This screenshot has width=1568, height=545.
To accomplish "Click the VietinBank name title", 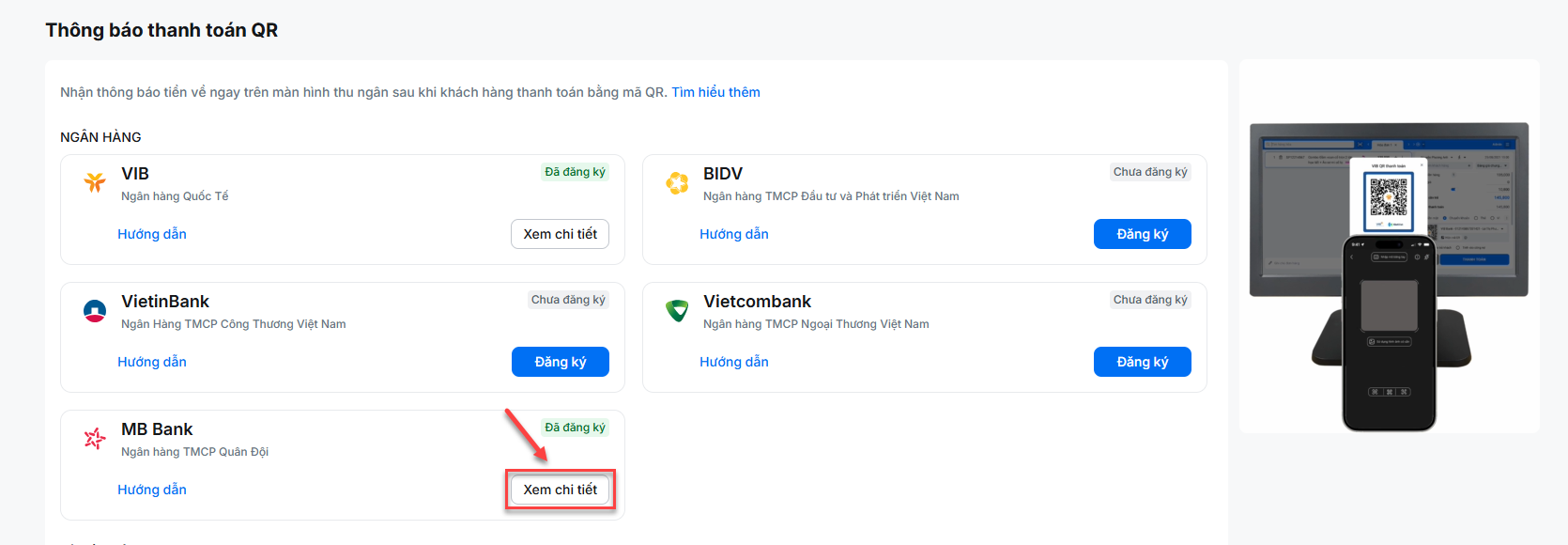I will [x=165, y=302].
